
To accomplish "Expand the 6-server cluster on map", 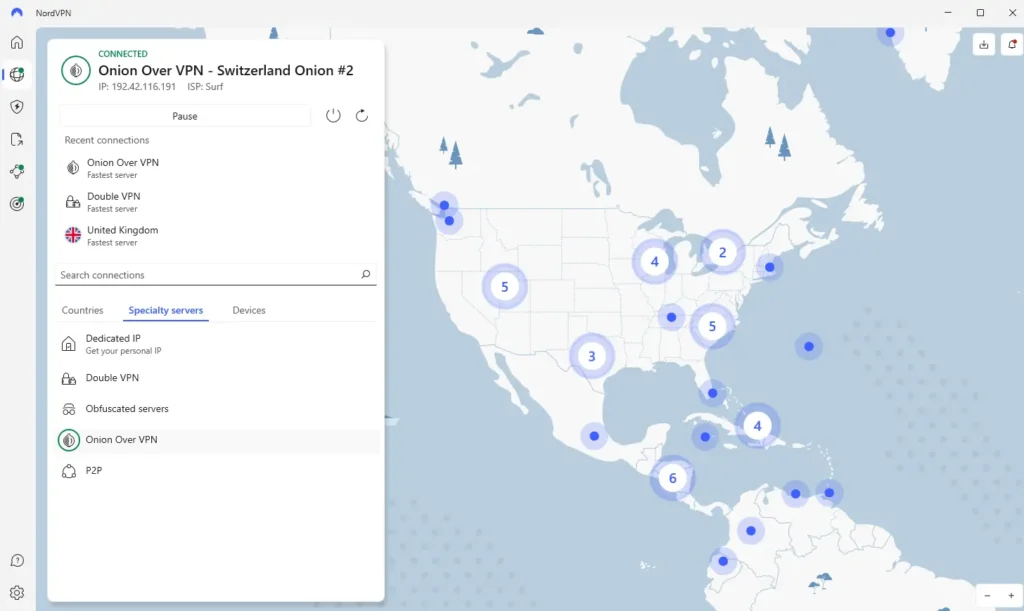I will 672,478.
